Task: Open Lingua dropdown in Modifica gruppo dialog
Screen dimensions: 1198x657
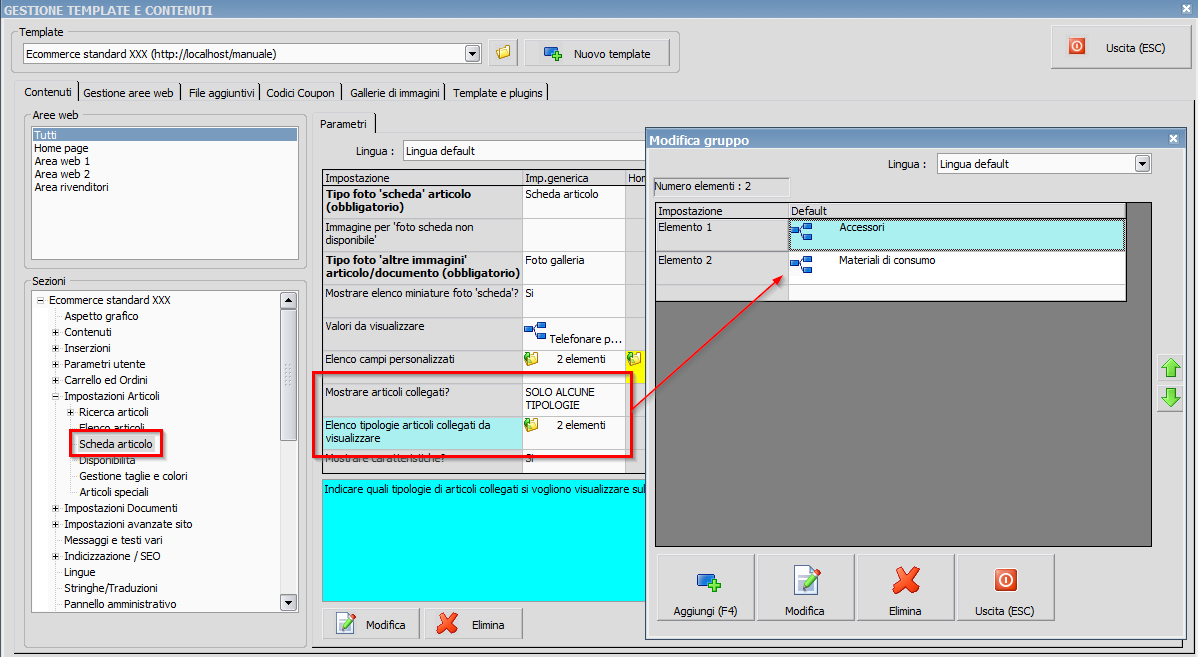Action: click(1141, 163)
